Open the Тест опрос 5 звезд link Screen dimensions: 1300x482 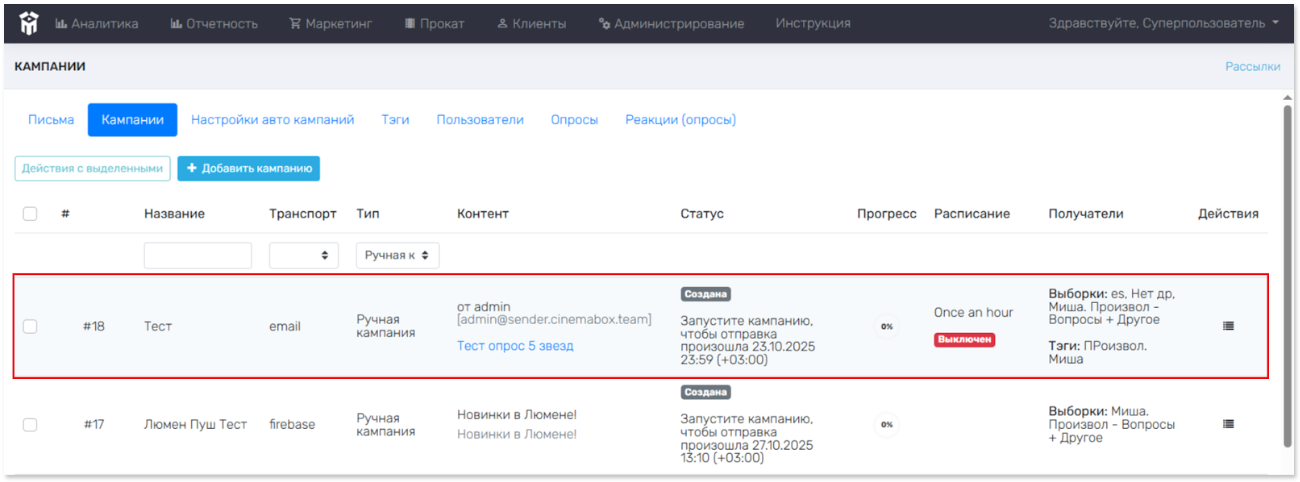click(x=515, y=346)
